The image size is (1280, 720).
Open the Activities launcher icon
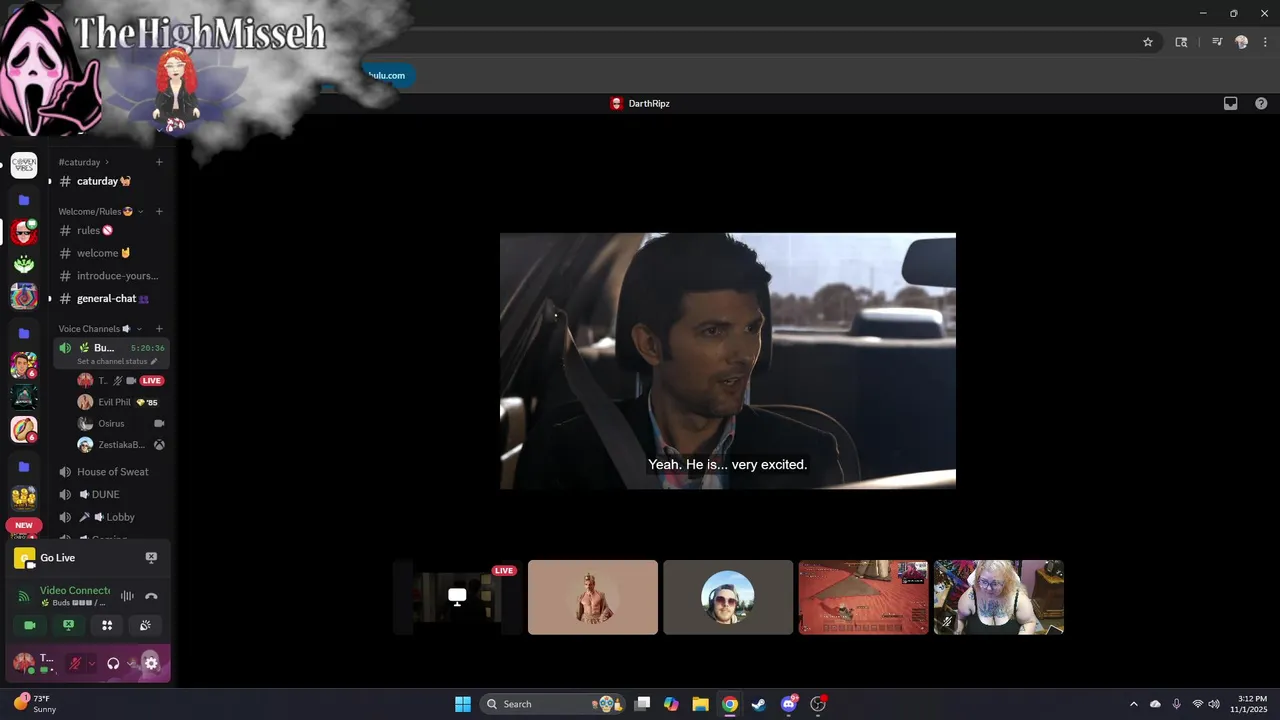[107, 625]
